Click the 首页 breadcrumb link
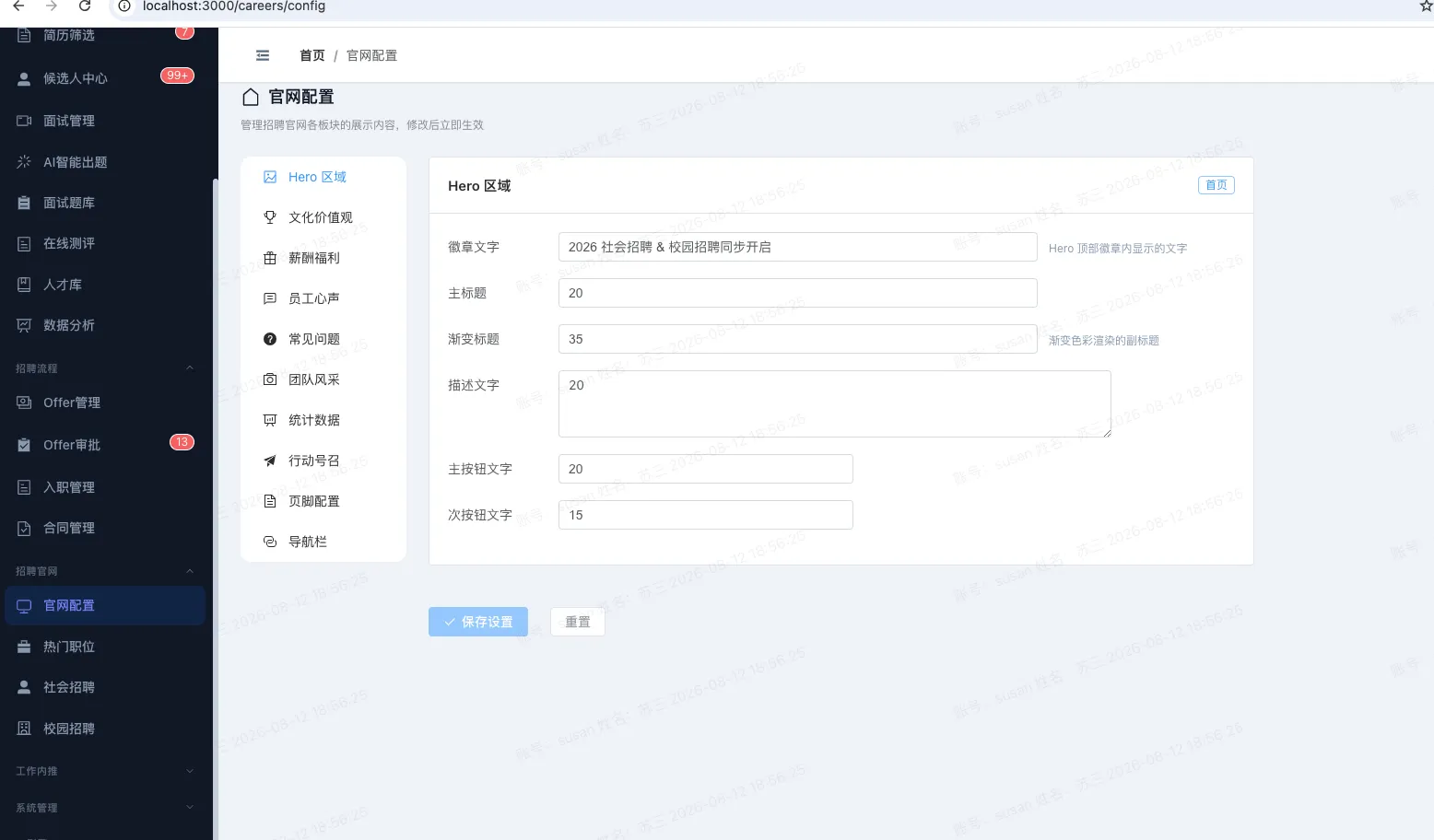Viewport: 1434px width, 840px height. [x=312, y=55]
